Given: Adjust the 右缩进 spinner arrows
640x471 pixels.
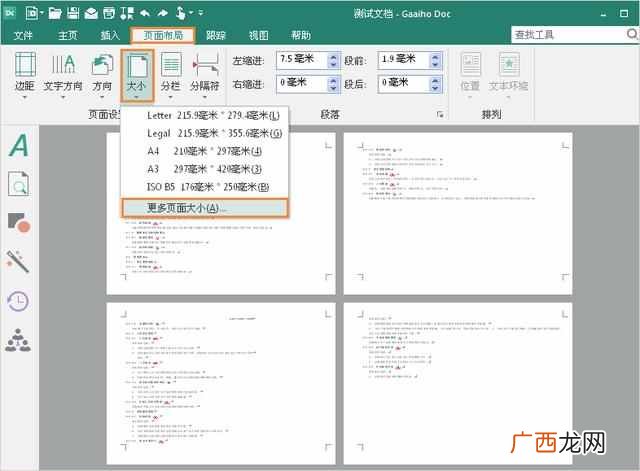Looking at the screenshot, I should tap(334, 84).
